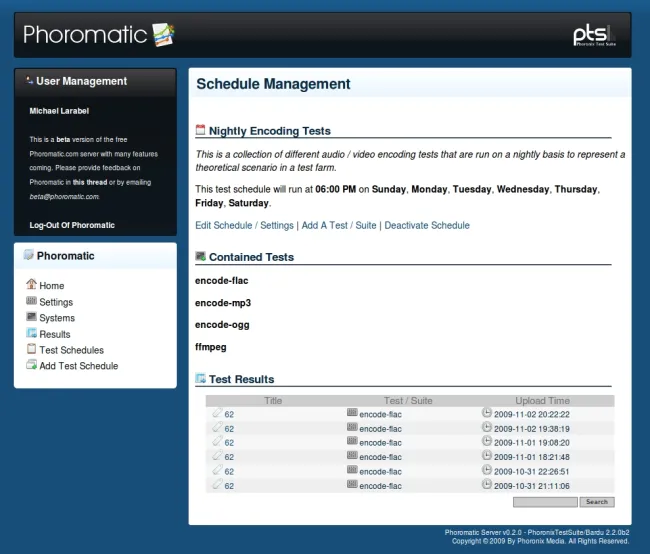Open the 'this thread' feedback link
Image resolution: width=650 pixels, height=554 pixels.
point(90,182)
